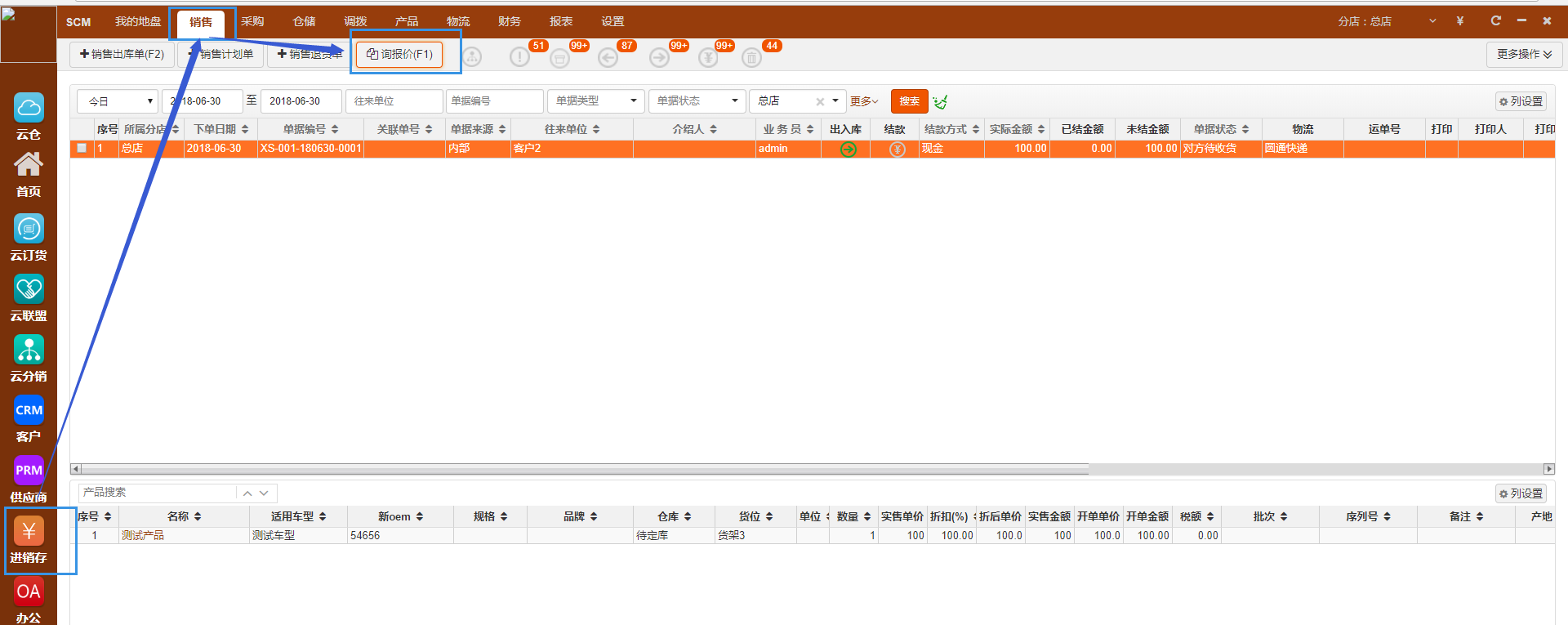The height and width of the screenshot is (625, 1568).
Task: Click the trash icon with badge 44
Action: pyautogui.click(x=751, y=57)
